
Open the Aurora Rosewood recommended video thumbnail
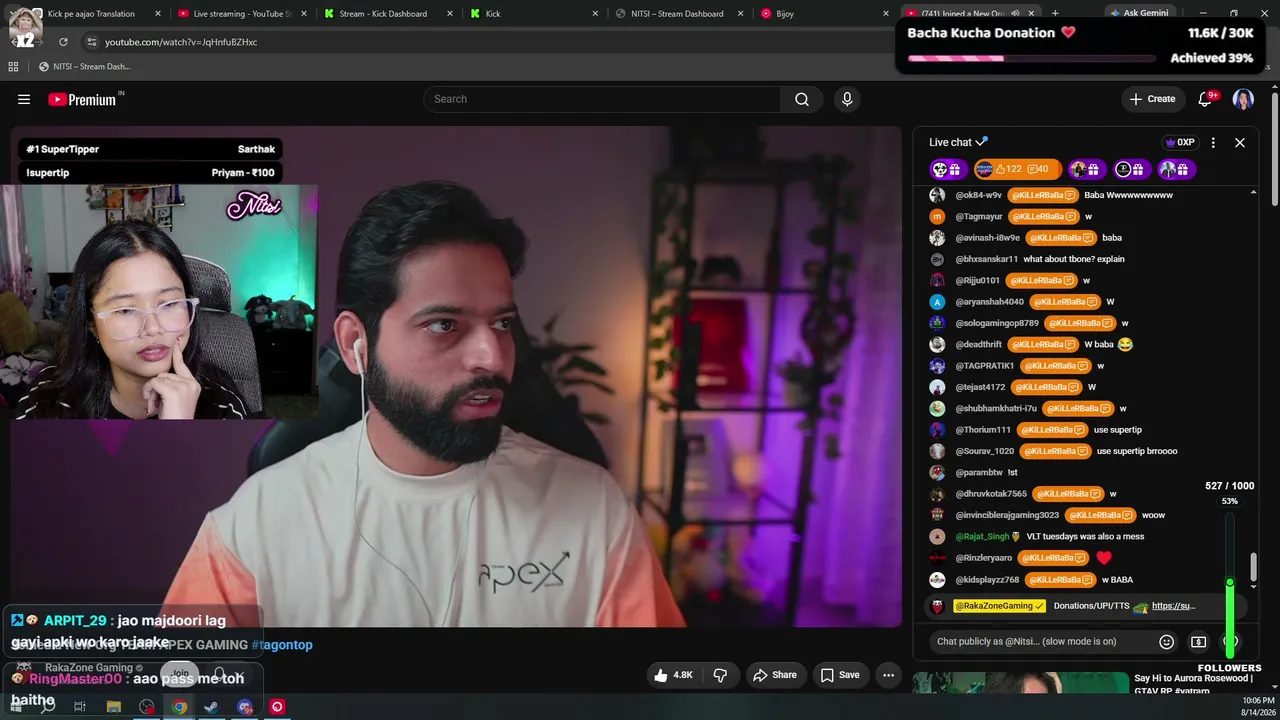point(1020,683)
